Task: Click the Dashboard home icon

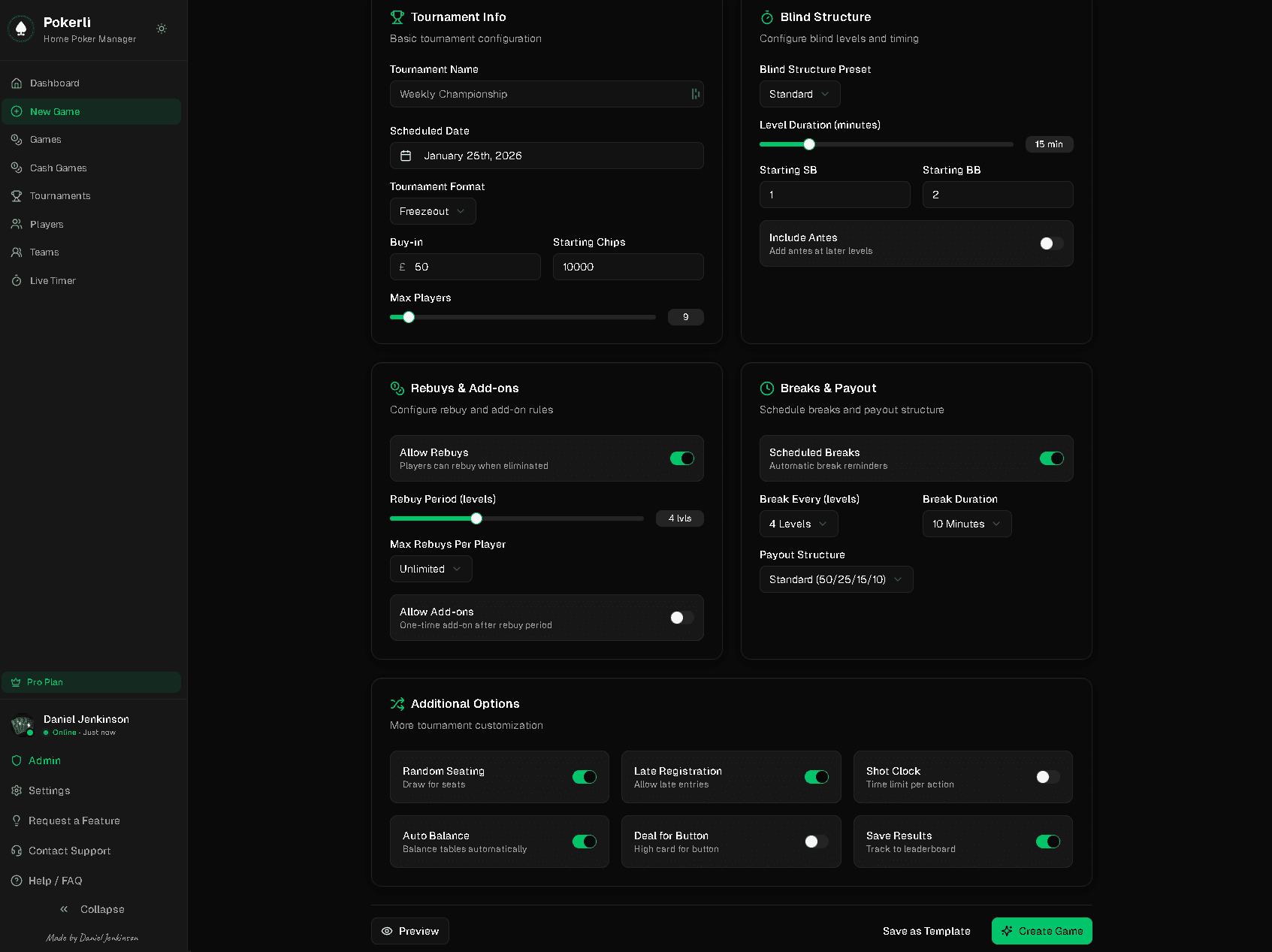Action: pos(17,83)
